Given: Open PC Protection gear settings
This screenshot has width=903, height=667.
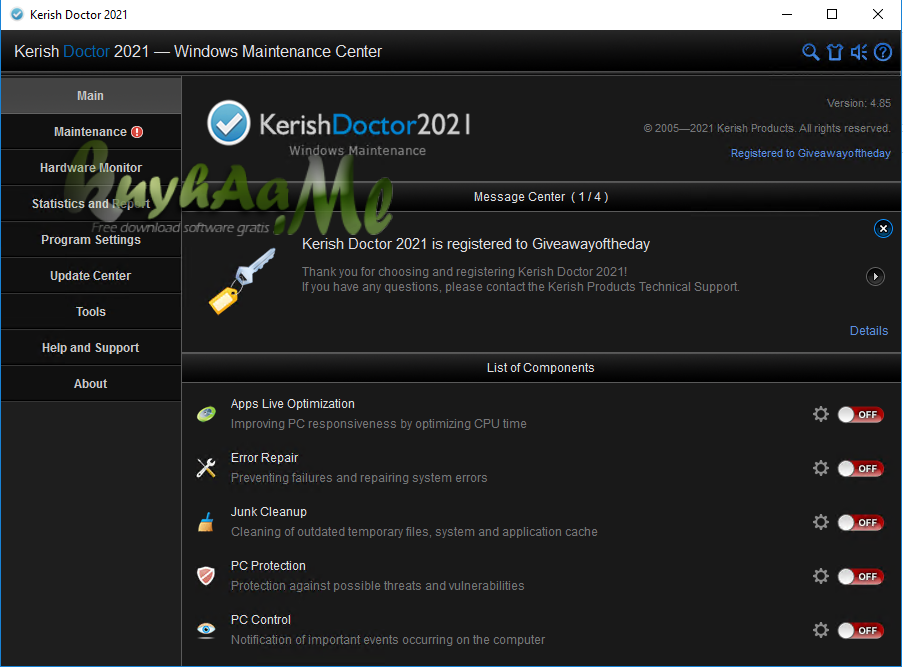Looking at the screenshot, I should coord(821,576).
